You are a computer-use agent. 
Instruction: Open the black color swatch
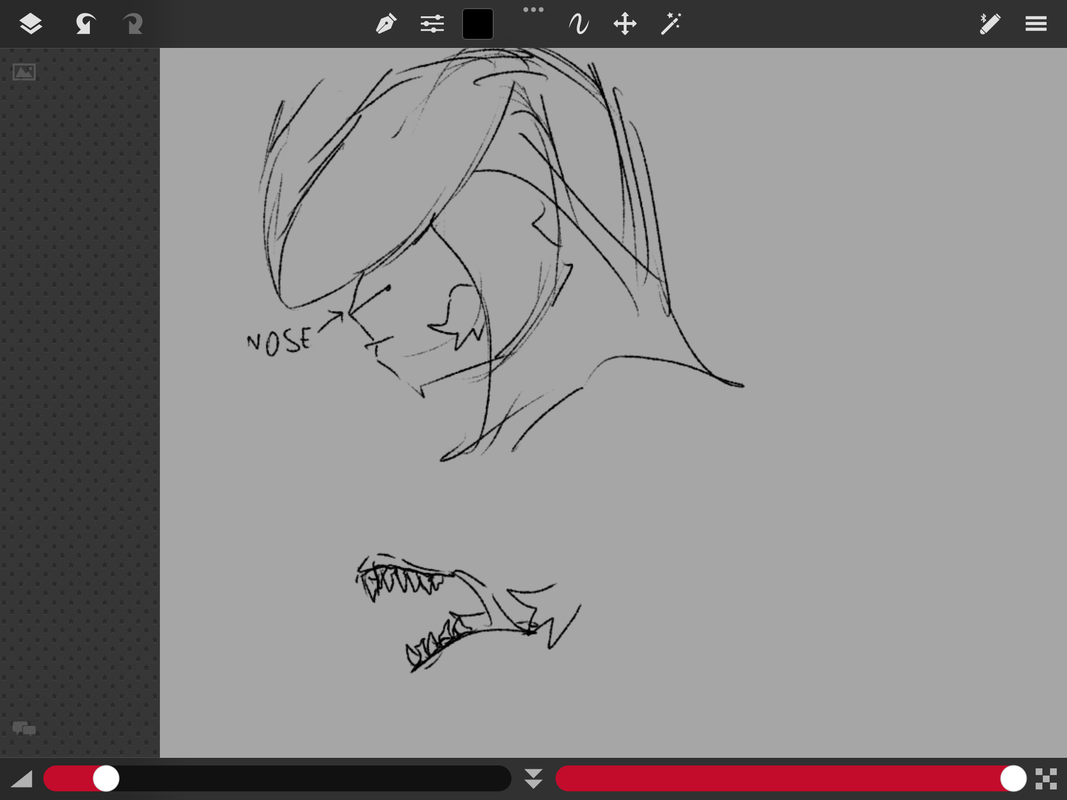(x=478, y=24)
